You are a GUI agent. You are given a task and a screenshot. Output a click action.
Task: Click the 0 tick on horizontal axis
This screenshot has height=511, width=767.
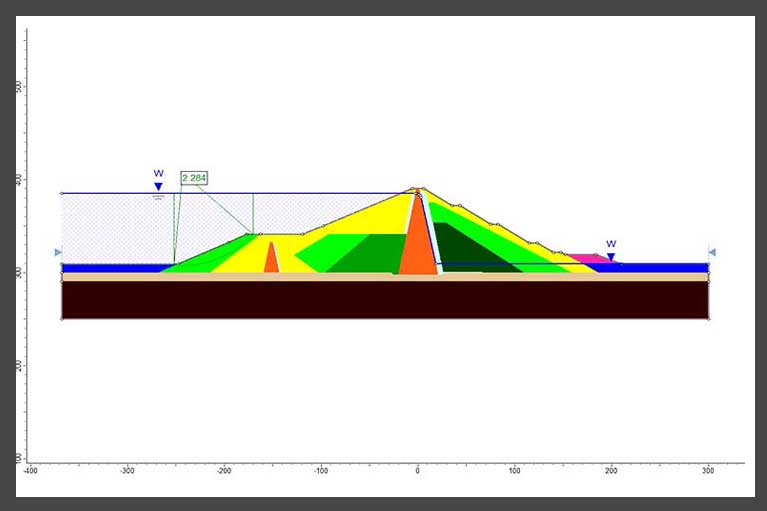coord(417,468)
